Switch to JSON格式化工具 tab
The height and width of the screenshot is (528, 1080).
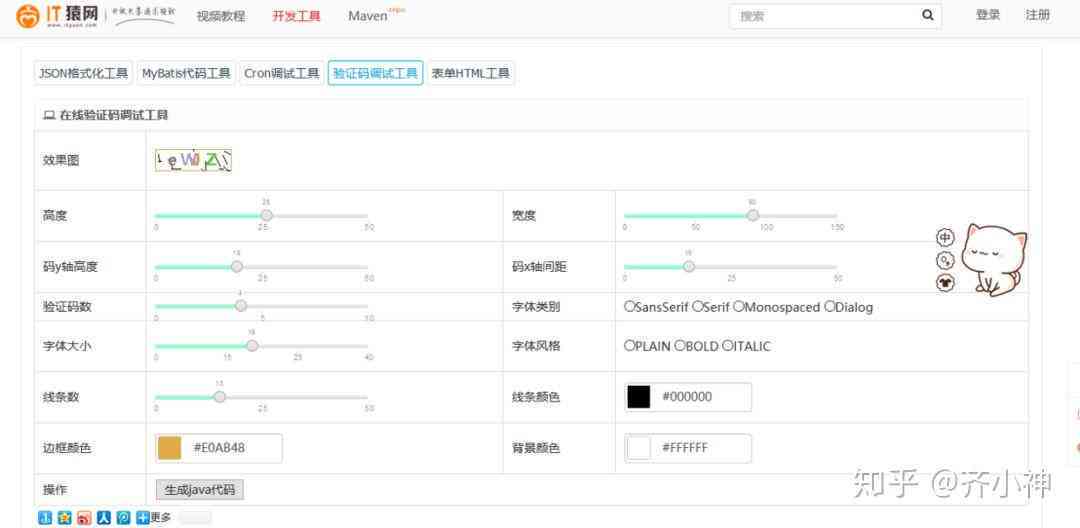[83, 73]
